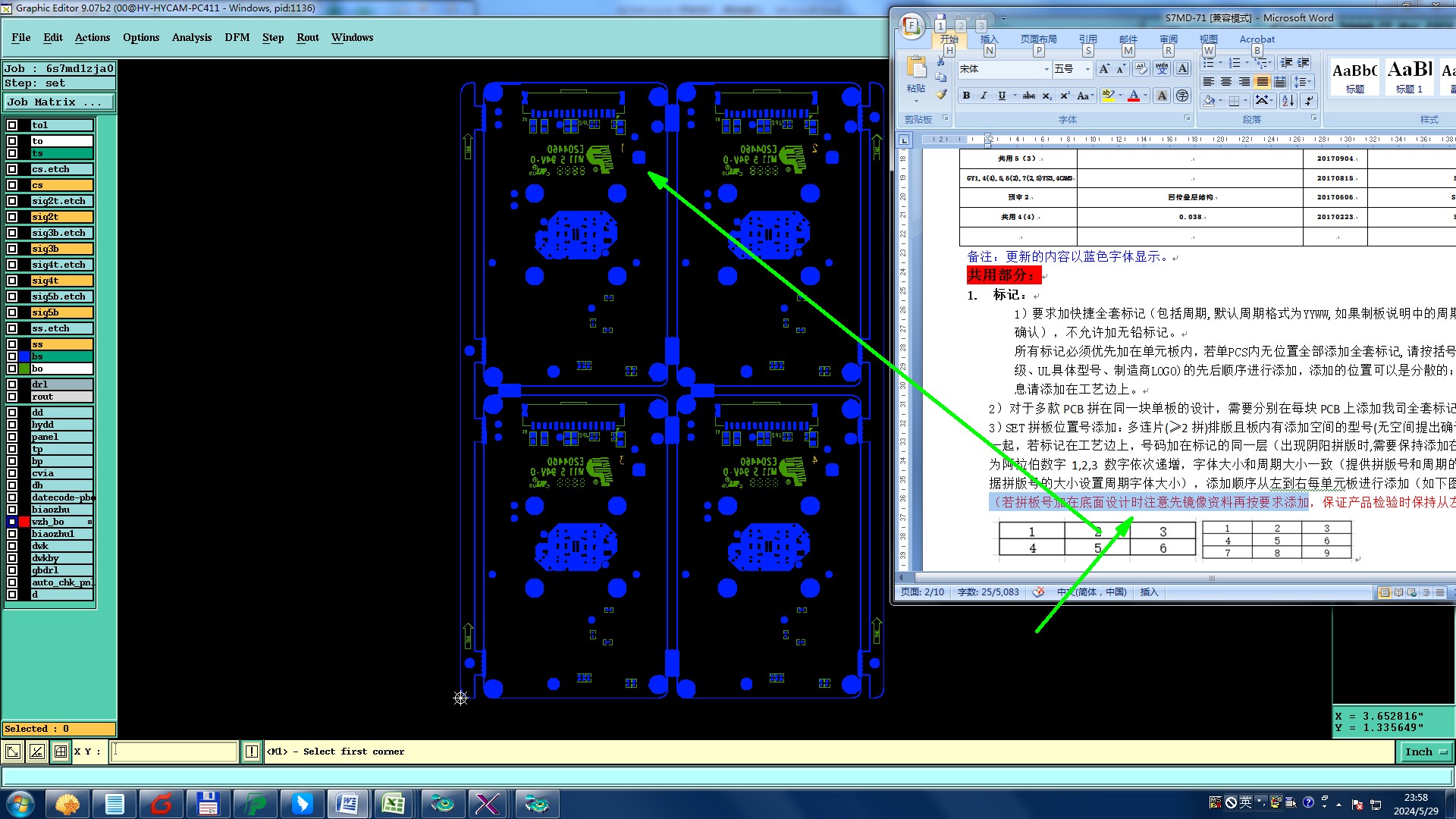Open the DFM menu

pyautogui.click(x=237, y=37)
